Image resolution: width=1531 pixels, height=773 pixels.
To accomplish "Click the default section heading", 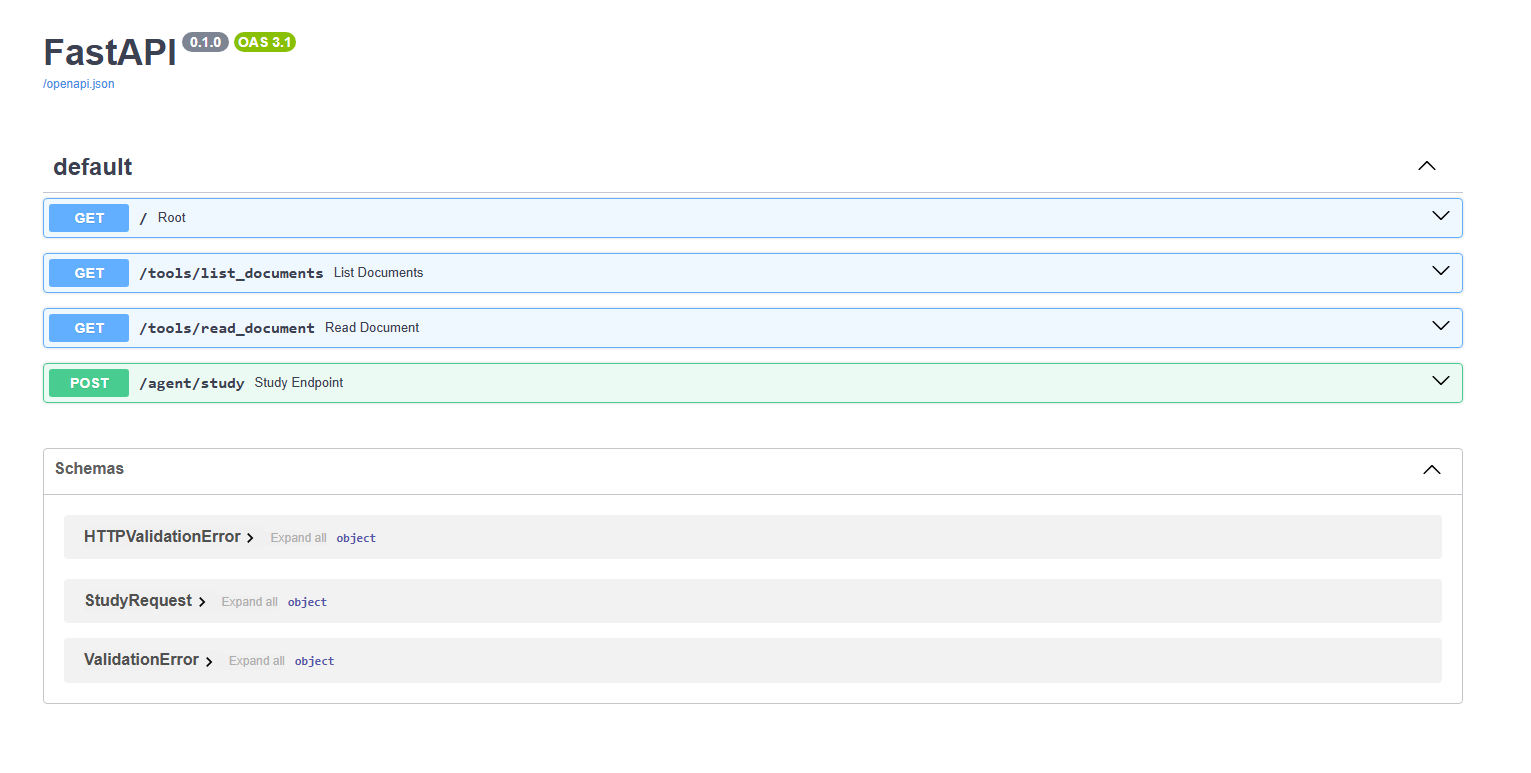I will pyautogui.click(x=93, y=167).
